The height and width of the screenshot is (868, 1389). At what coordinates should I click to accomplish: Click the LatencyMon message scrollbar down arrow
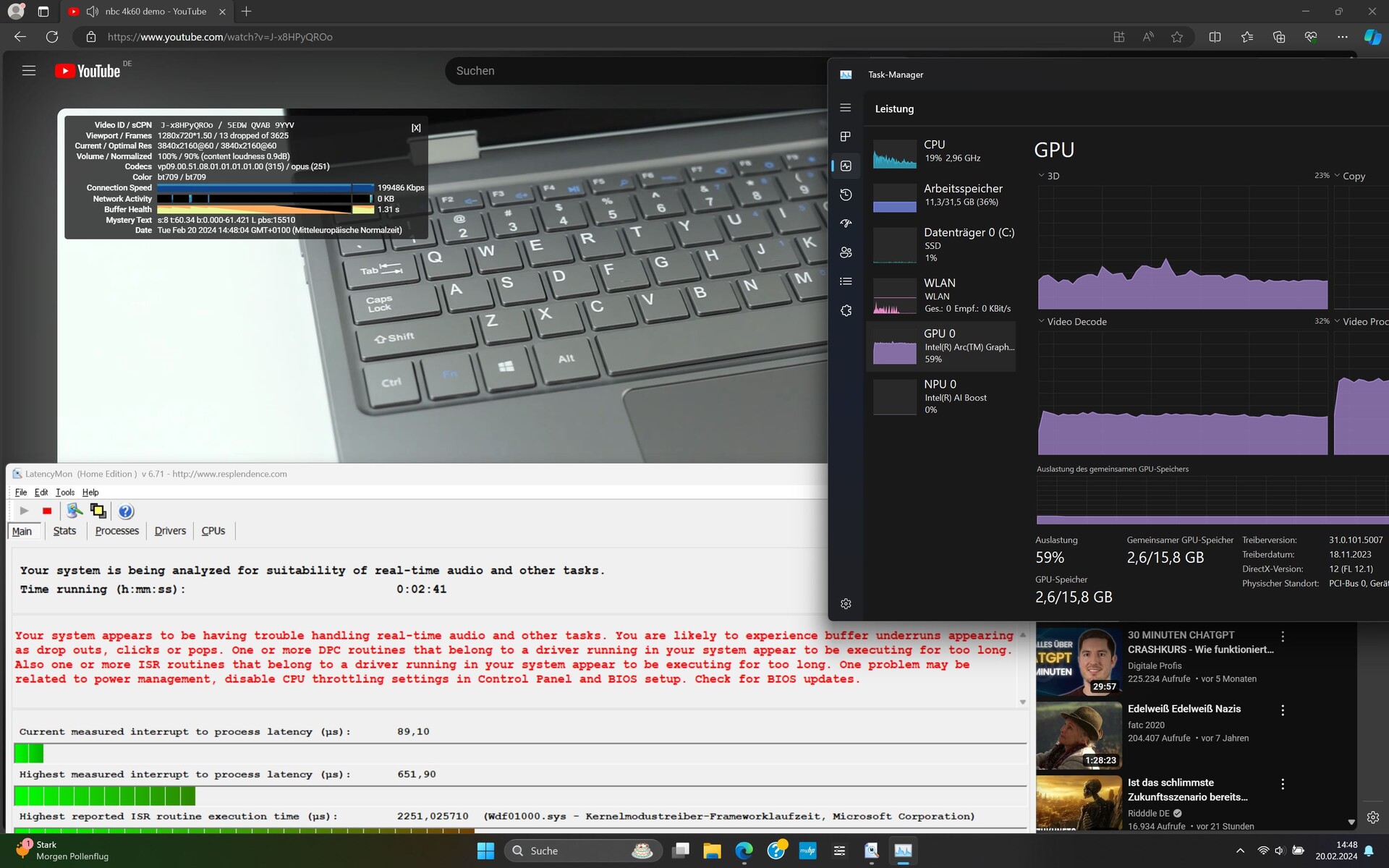tap(1022, 702)
